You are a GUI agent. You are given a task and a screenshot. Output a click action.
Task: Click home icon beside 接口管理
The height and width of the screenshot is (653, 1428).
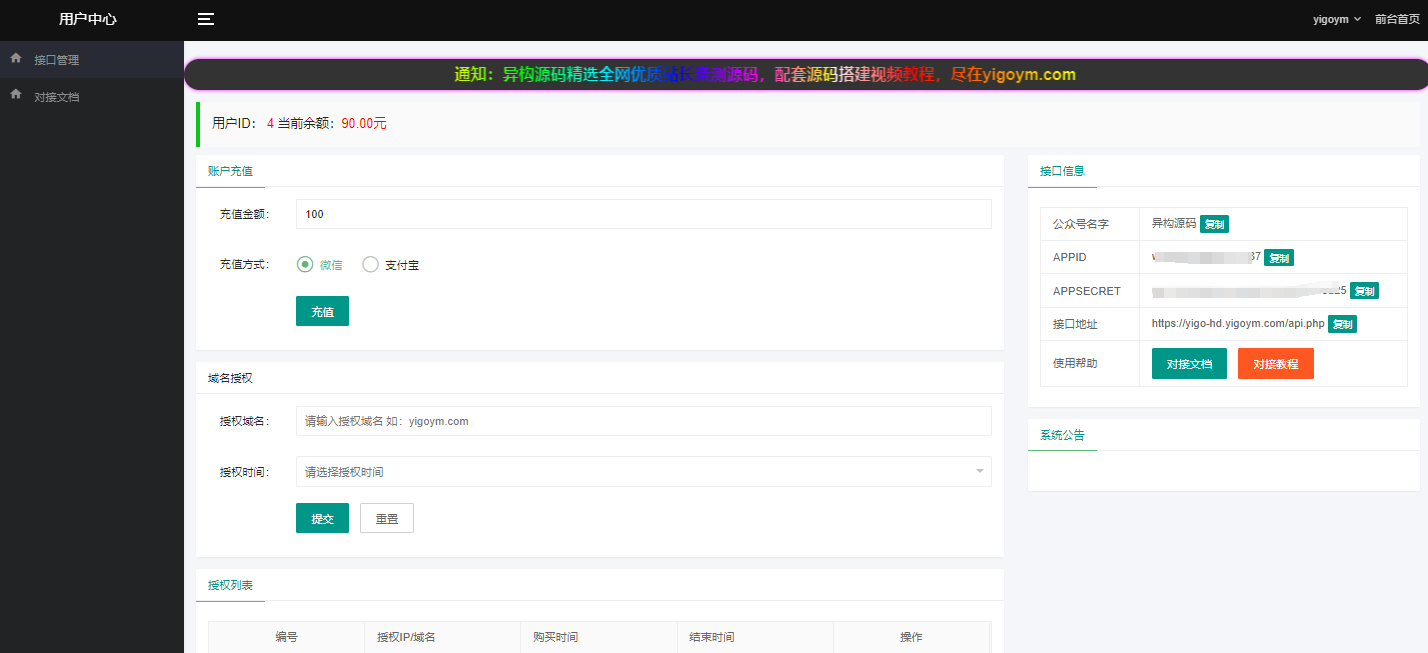[15, 59]
